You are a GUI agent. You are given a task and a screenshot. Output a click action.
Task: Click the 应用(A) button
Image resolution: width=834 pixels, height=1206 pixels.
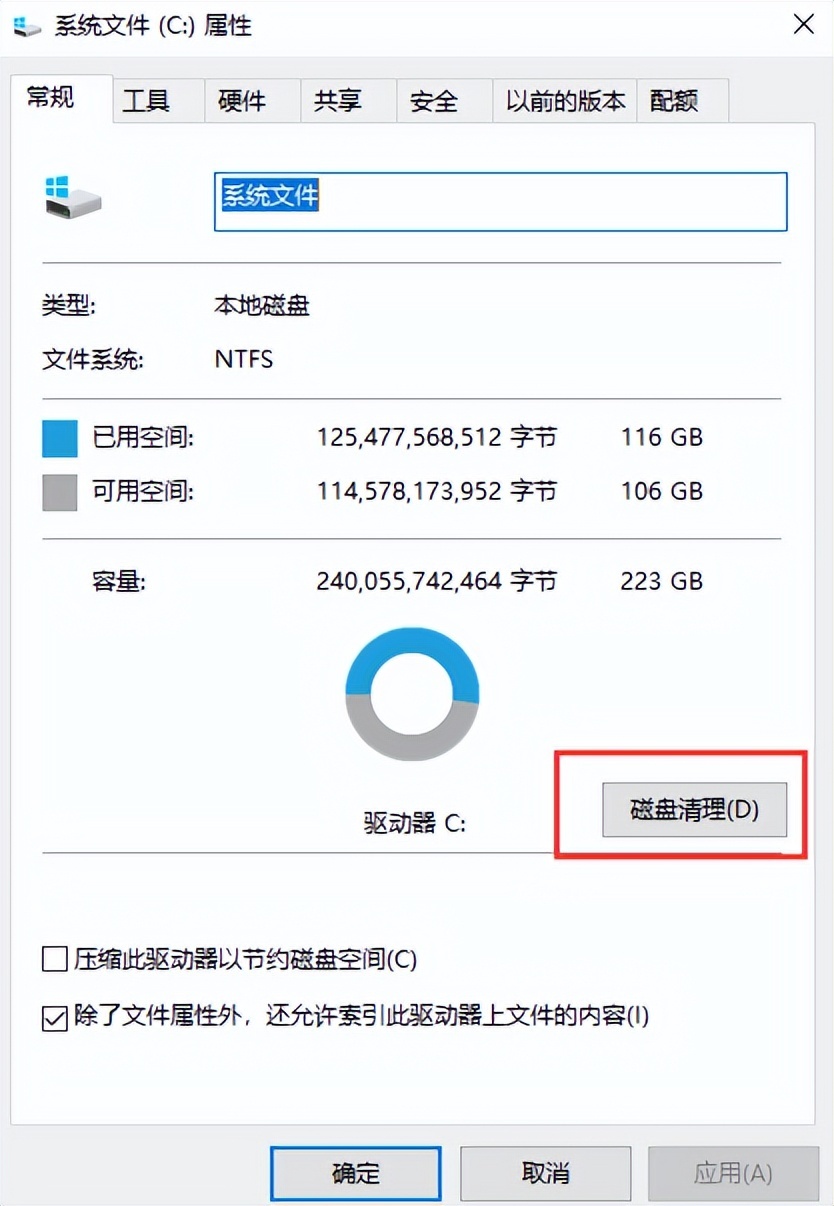[x=733, y=1172]
